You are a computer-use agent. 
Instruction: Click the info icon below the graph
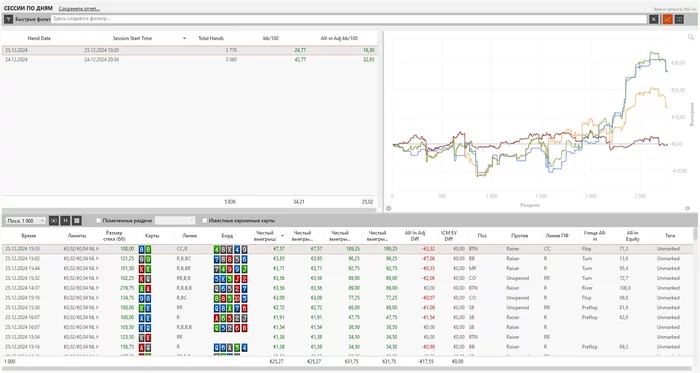688,208
